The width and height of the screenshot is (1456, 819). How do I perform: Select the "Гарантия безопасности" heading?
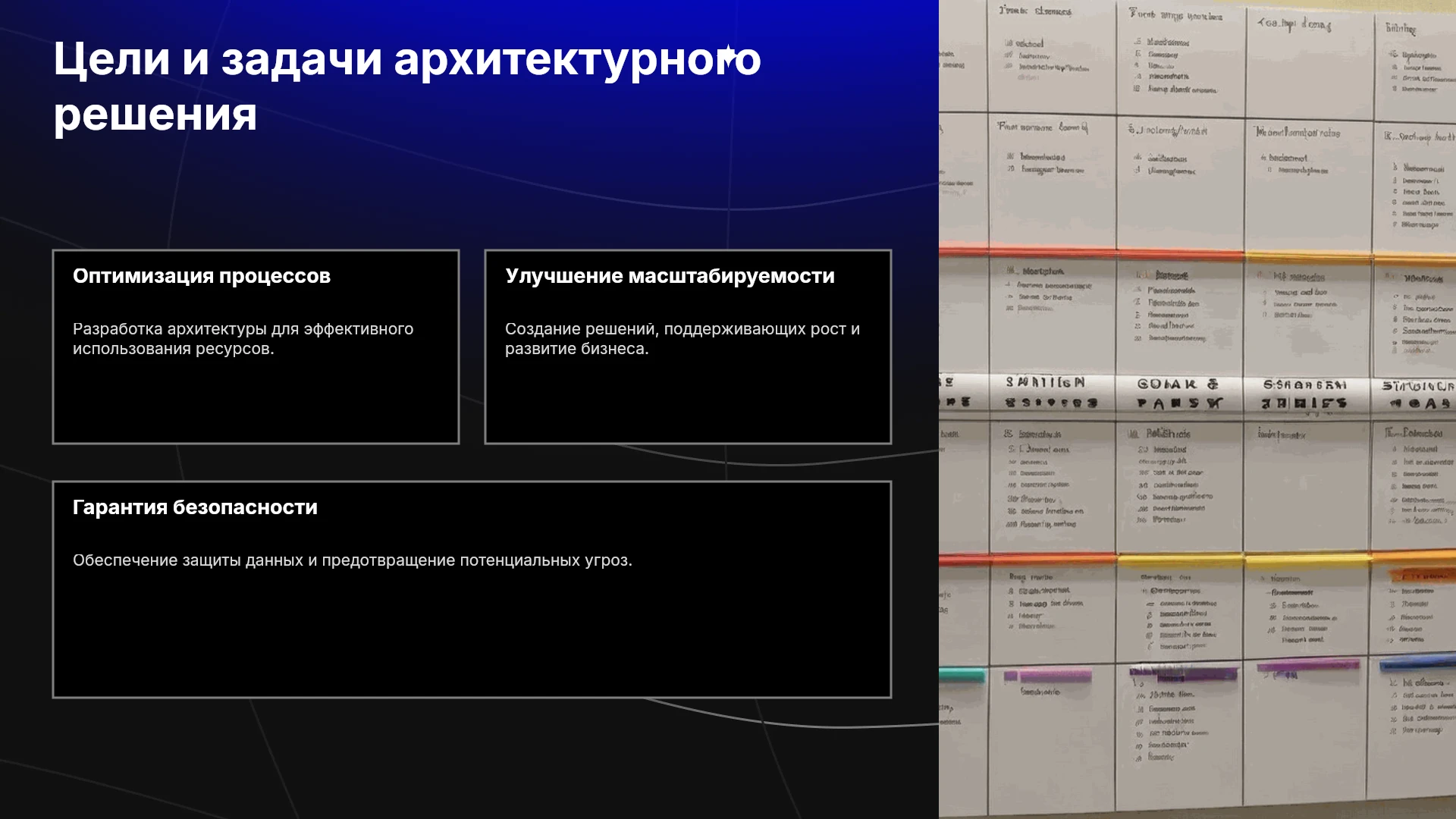point(195,507)
